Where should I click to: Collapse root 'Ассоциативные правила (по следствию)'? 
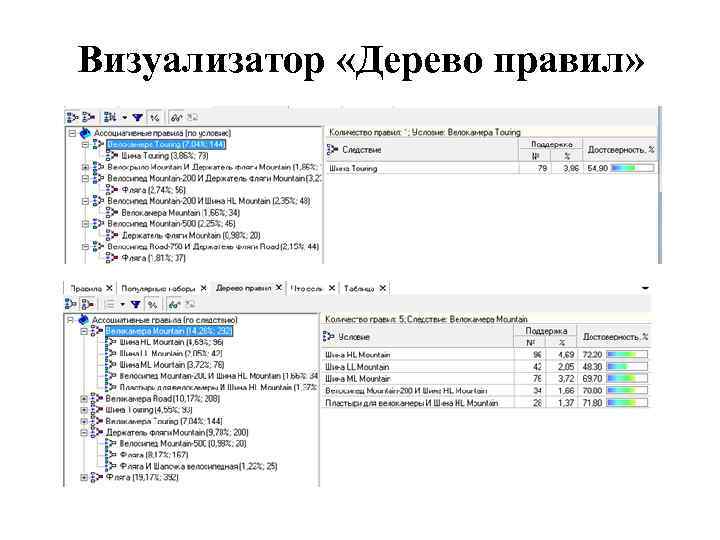[70, 320]
